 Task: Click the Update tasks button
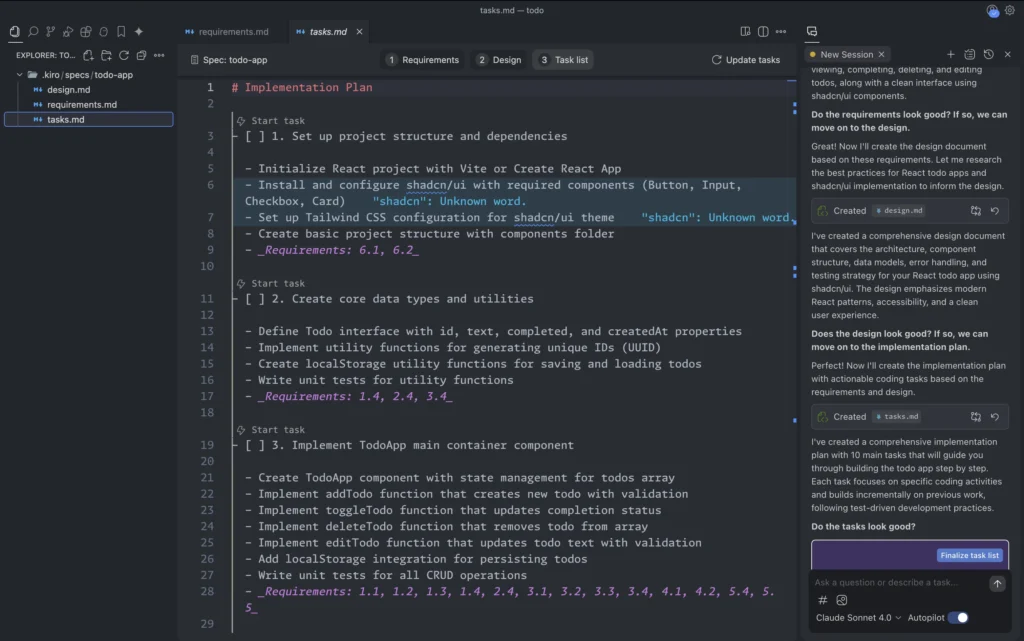coord(745,59)
